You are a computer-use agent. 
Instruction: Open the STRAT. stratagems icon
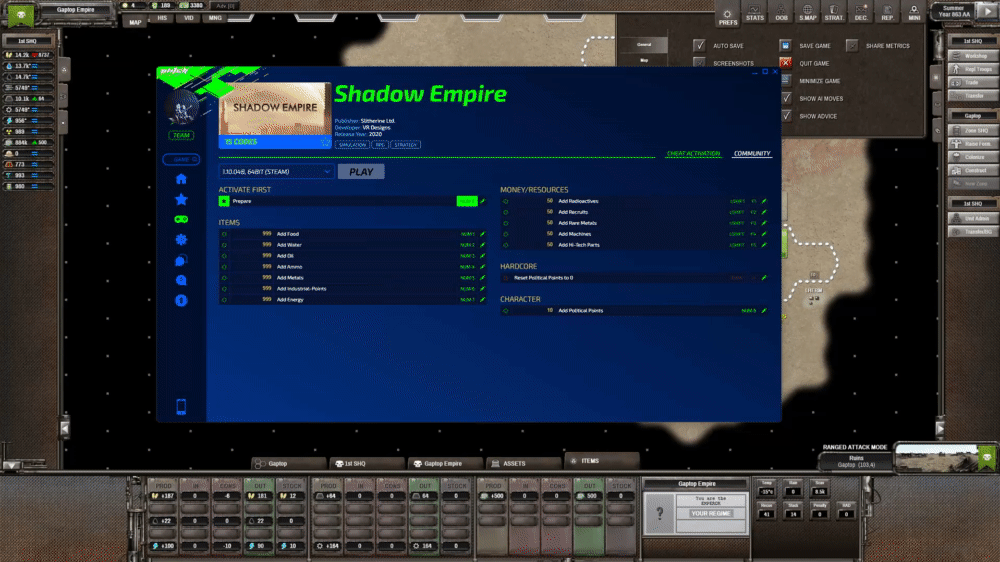point(834,13)
